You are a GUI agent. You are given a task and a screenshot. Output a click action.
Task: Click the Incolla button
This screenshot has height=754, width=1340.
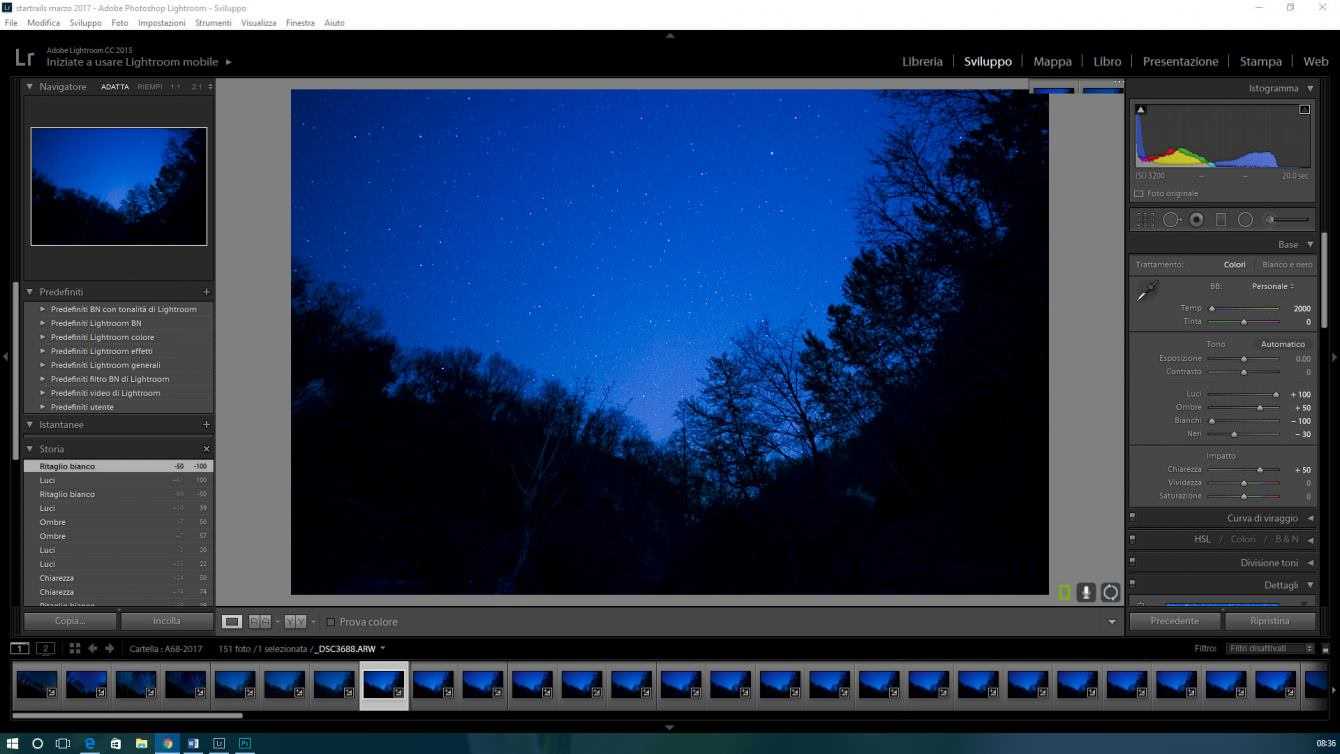pyautogui.click(x=166, y=621)
